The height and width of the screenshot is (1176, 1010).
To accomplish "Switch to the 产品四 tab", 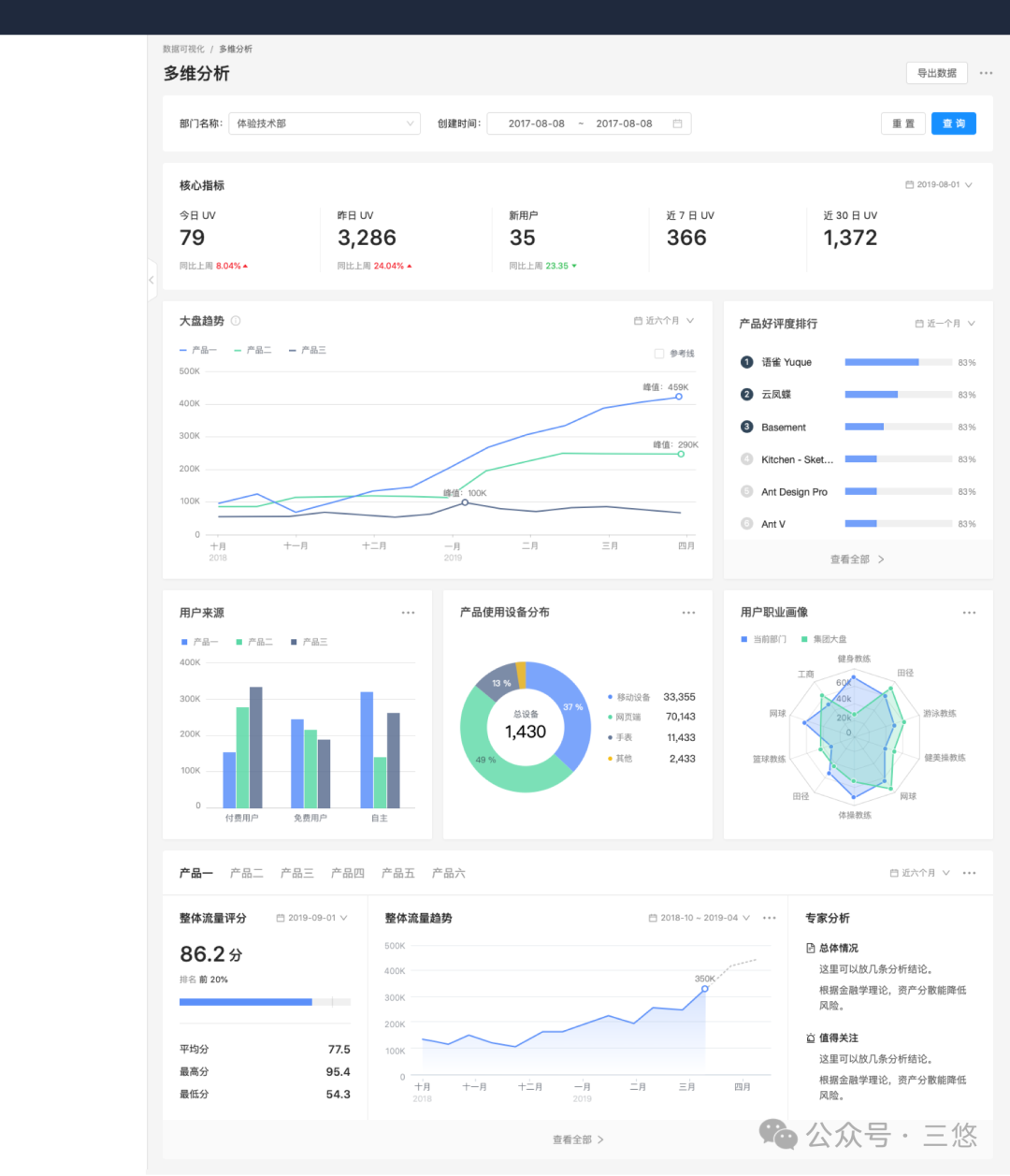I will click(348, 873).
